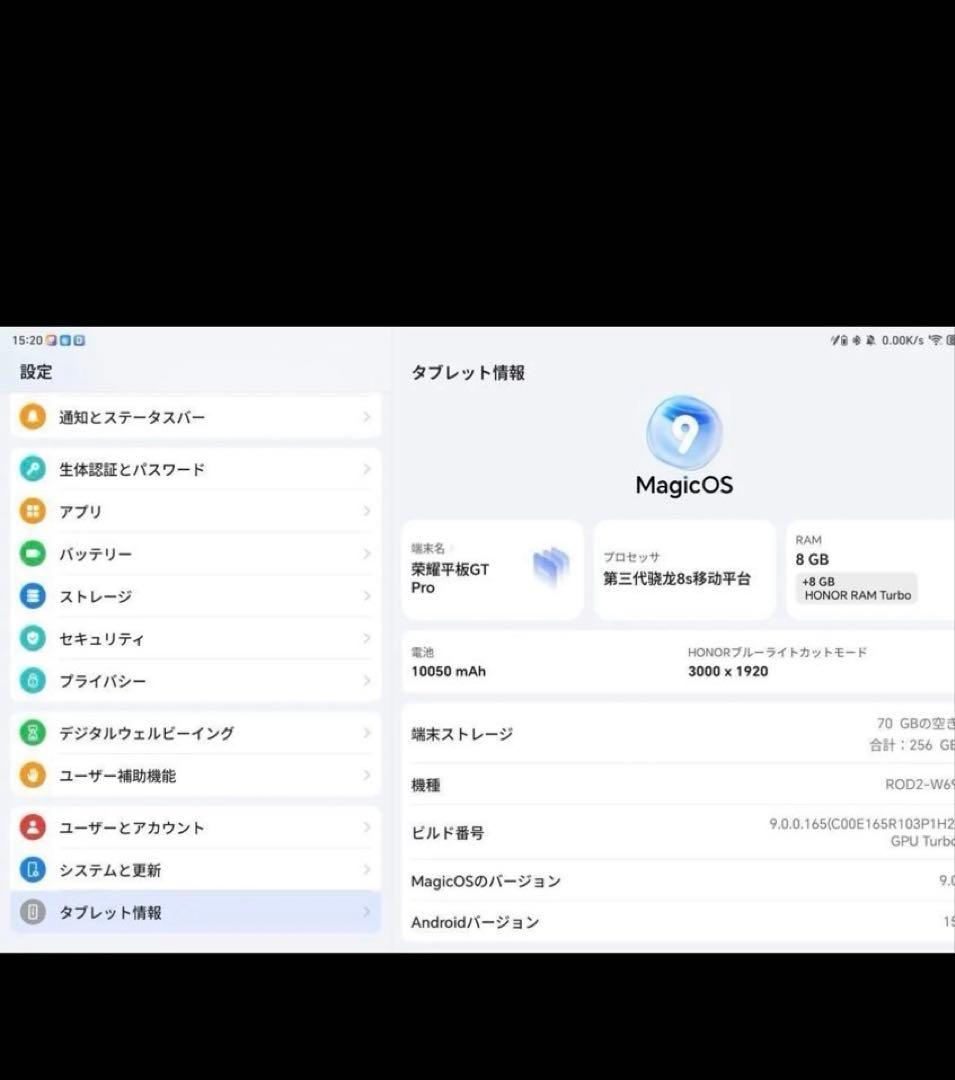Image resolution: width=955 pixels, height=1080 pixels.
Task: Click the Wi-Fi status bar icon
Action: (936, 340)
